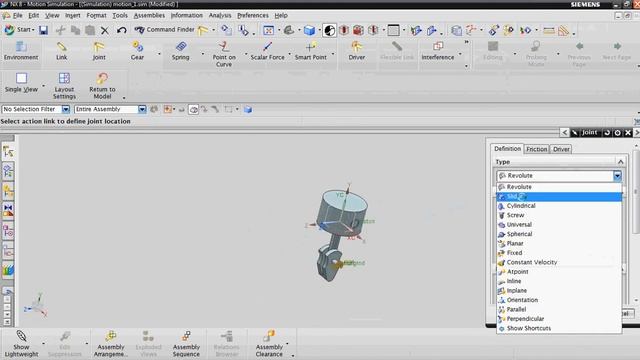The height and width of the screenshot is (360, 640).
Task: Select Inplane constraint type
Action: coord(559,291)
